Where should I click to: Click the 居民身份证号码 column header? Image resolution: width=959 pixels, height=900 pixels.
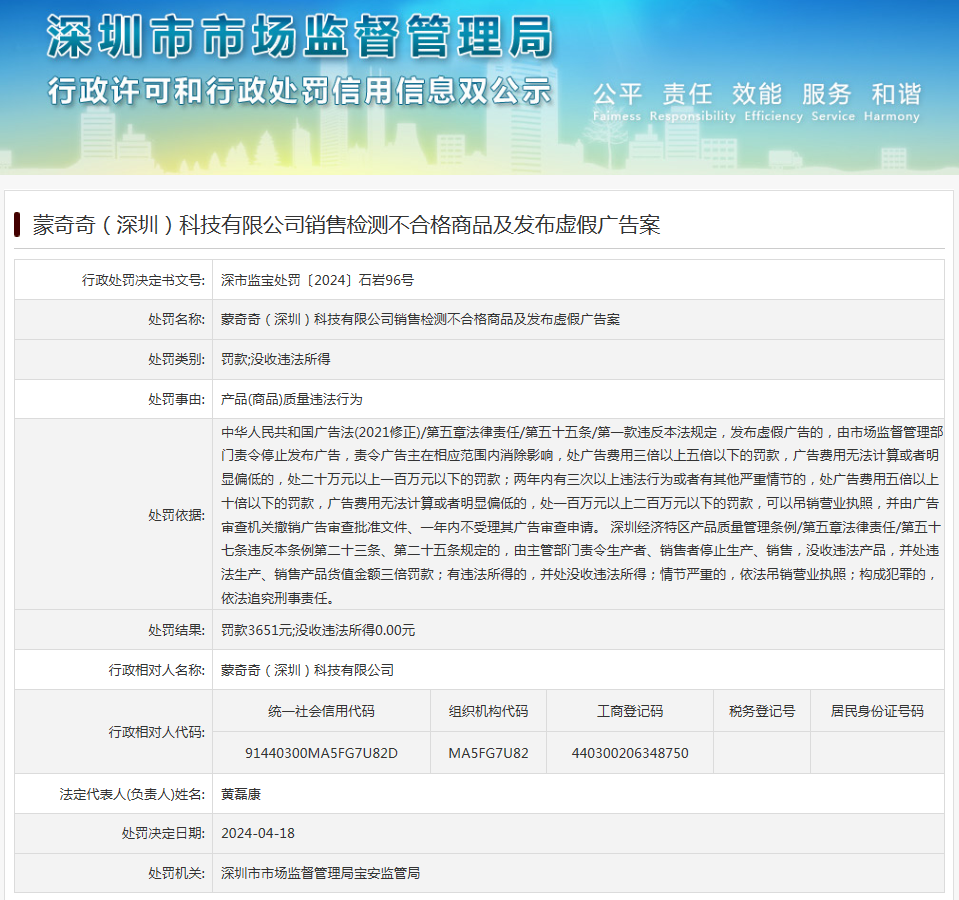point(877,711)
